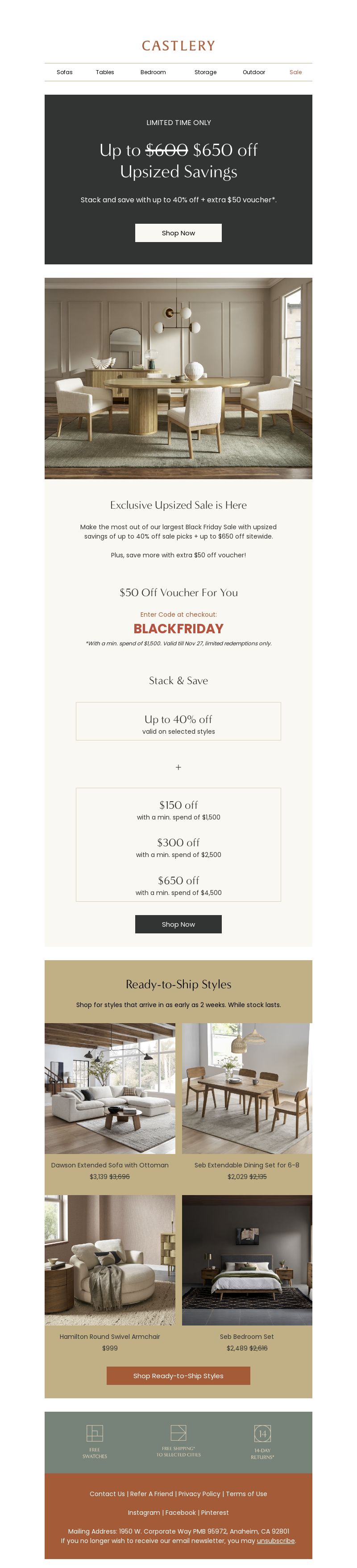
Task: Click Shop Ready-to-Ship Styles button
Action: 178,1375
